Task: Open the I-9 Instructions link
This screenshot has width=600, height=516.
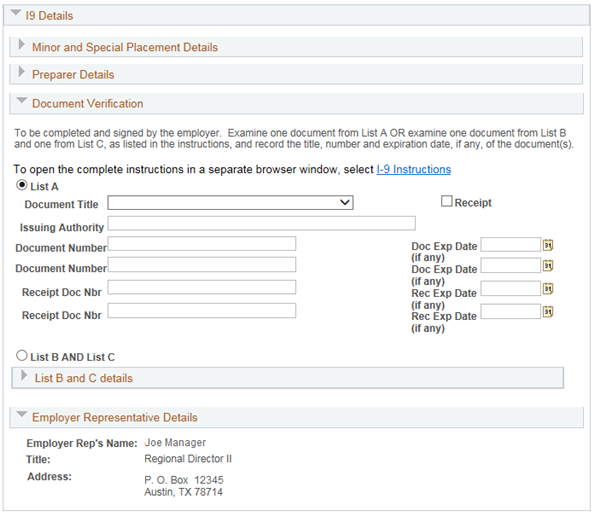Action: (413, 170)
